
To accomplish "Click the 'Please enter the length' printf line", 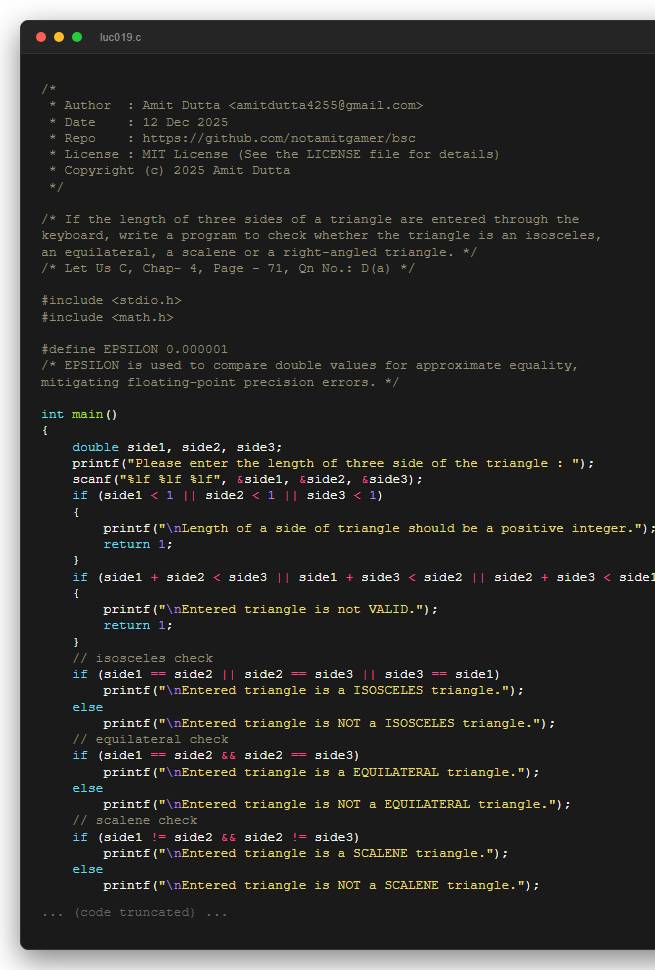I will tap(333, 463).
